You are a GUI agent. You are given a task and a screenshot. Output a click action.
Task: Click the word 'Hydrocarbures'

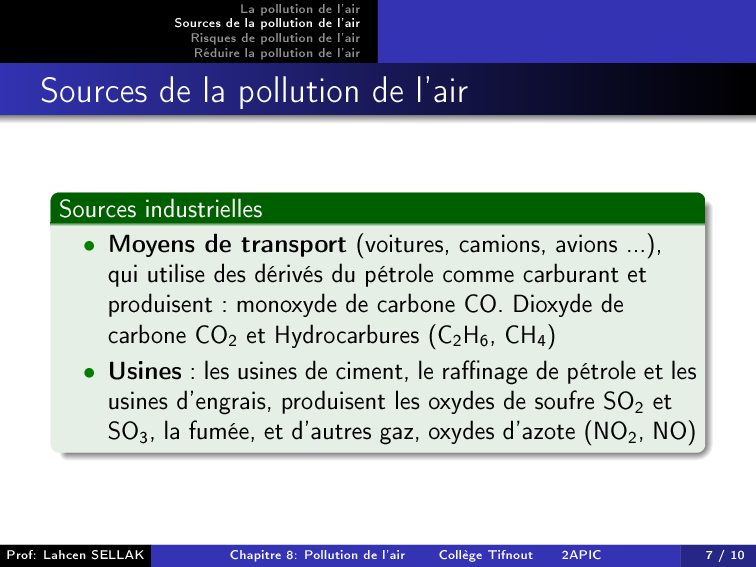pos(353,334)
